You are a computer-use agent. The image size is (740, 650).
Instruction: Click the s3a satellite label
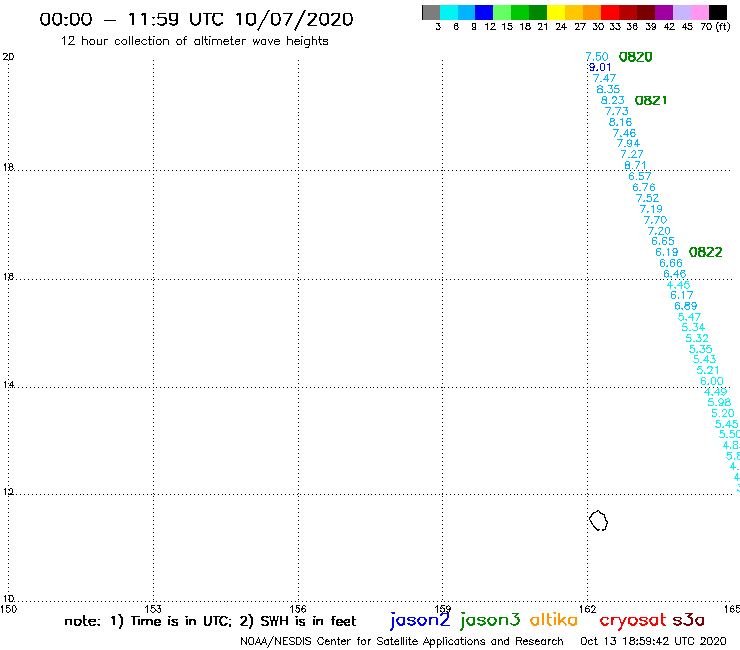click(689, 620)
